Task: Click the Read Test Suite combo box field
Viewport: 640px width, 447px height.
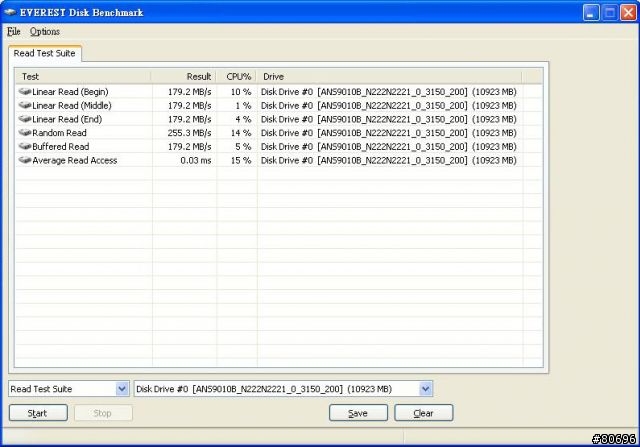Action: 69,389
